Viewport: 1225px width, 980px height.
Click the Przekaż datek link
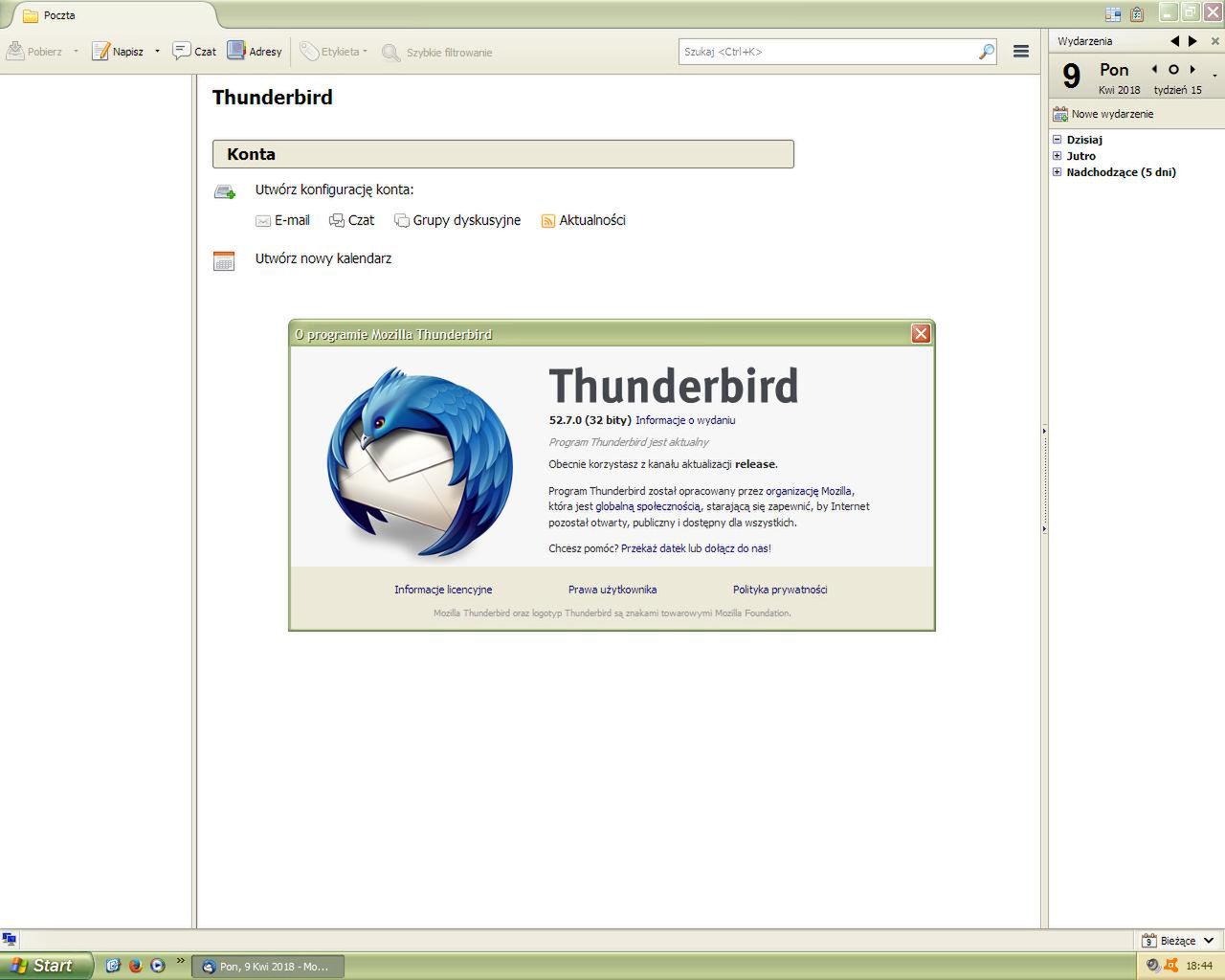tap(653, 548)
